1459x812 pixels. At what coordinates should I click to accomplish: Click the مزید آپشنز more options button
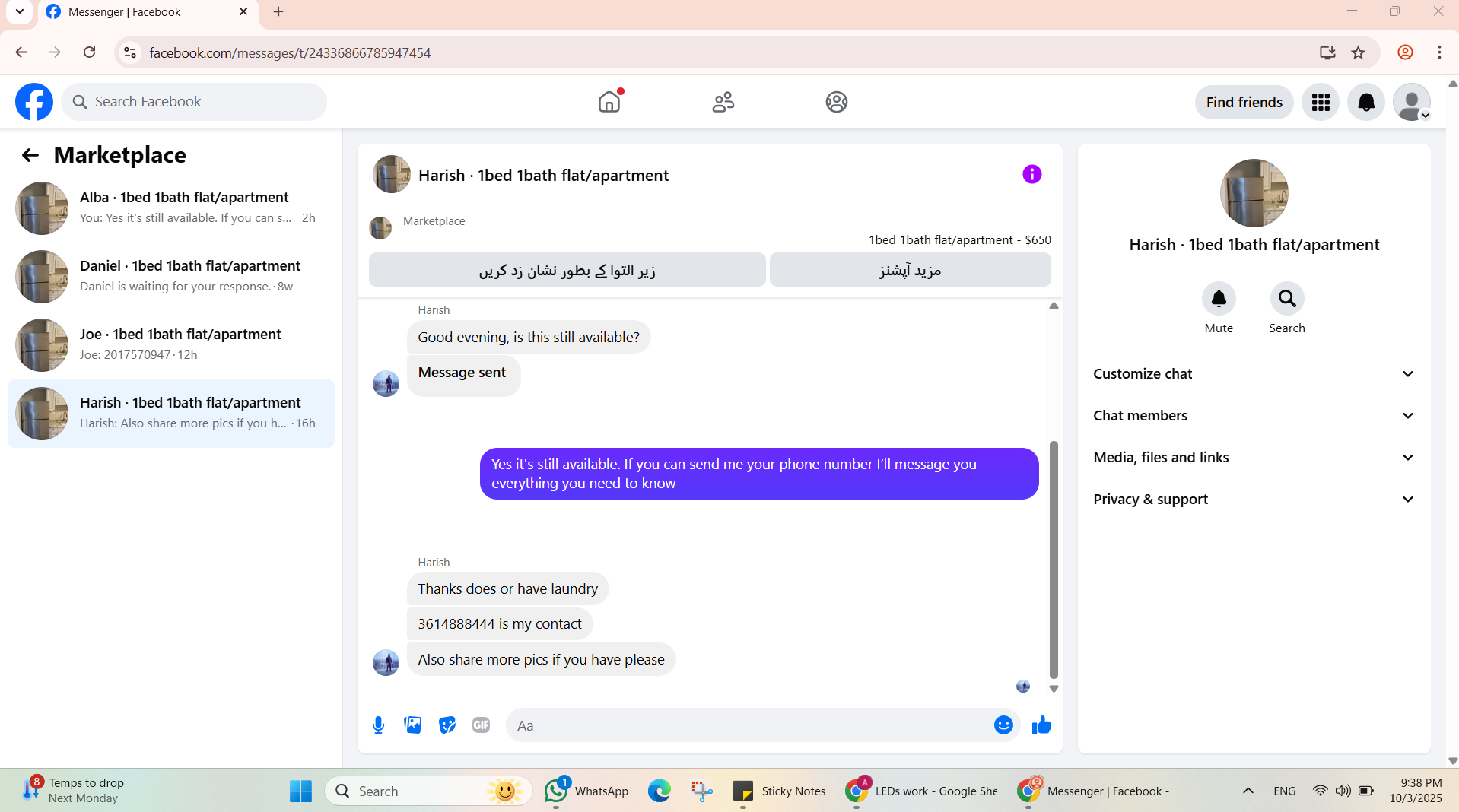point(910,270)
